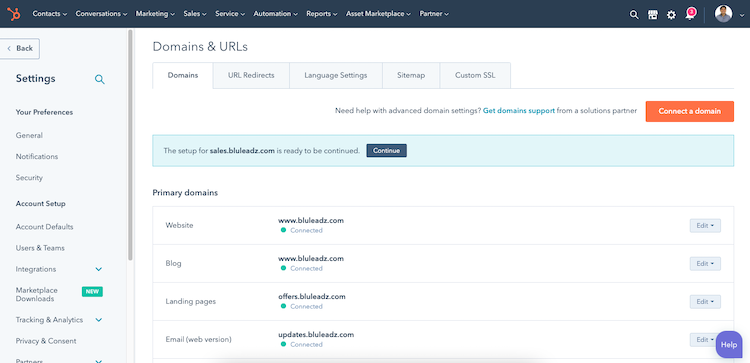Open the Conversations menu
This screenshot has width=750, height=363.
[101, 14]
